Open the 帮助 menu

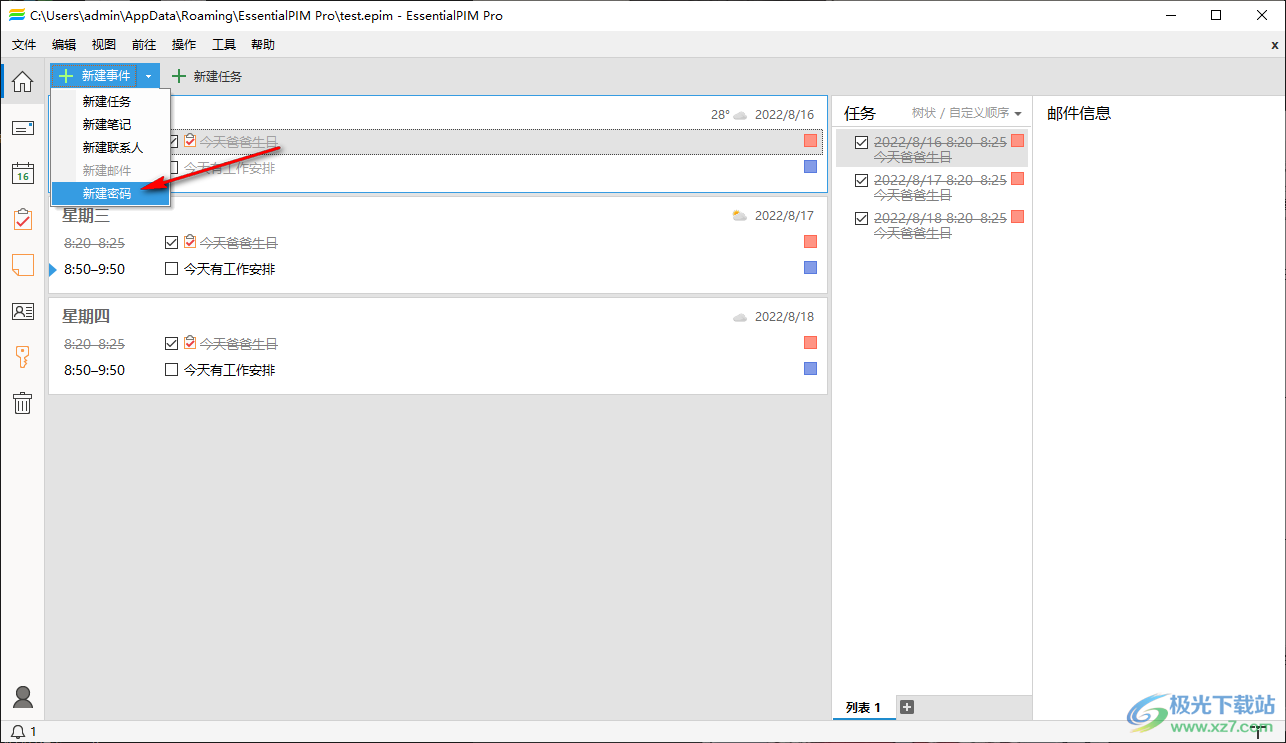pos(263,45)
